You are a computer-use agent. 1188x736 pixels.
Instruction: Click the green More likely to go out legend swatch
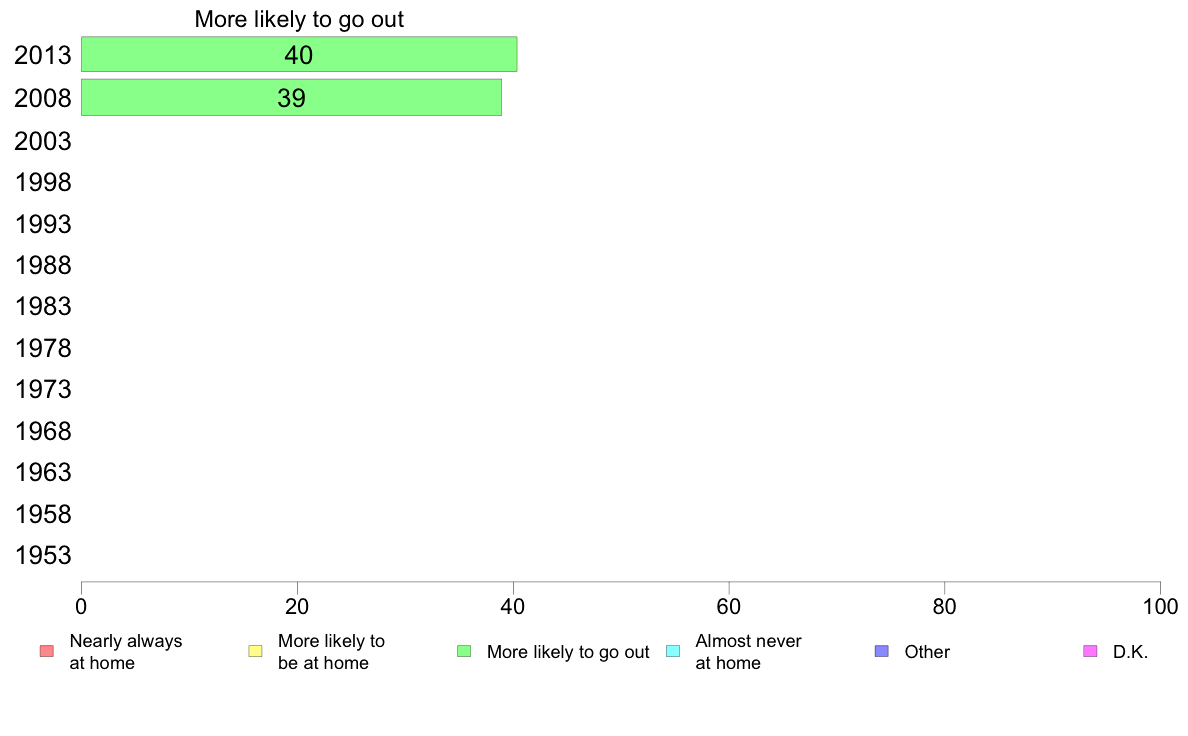(x=464, y=651)
